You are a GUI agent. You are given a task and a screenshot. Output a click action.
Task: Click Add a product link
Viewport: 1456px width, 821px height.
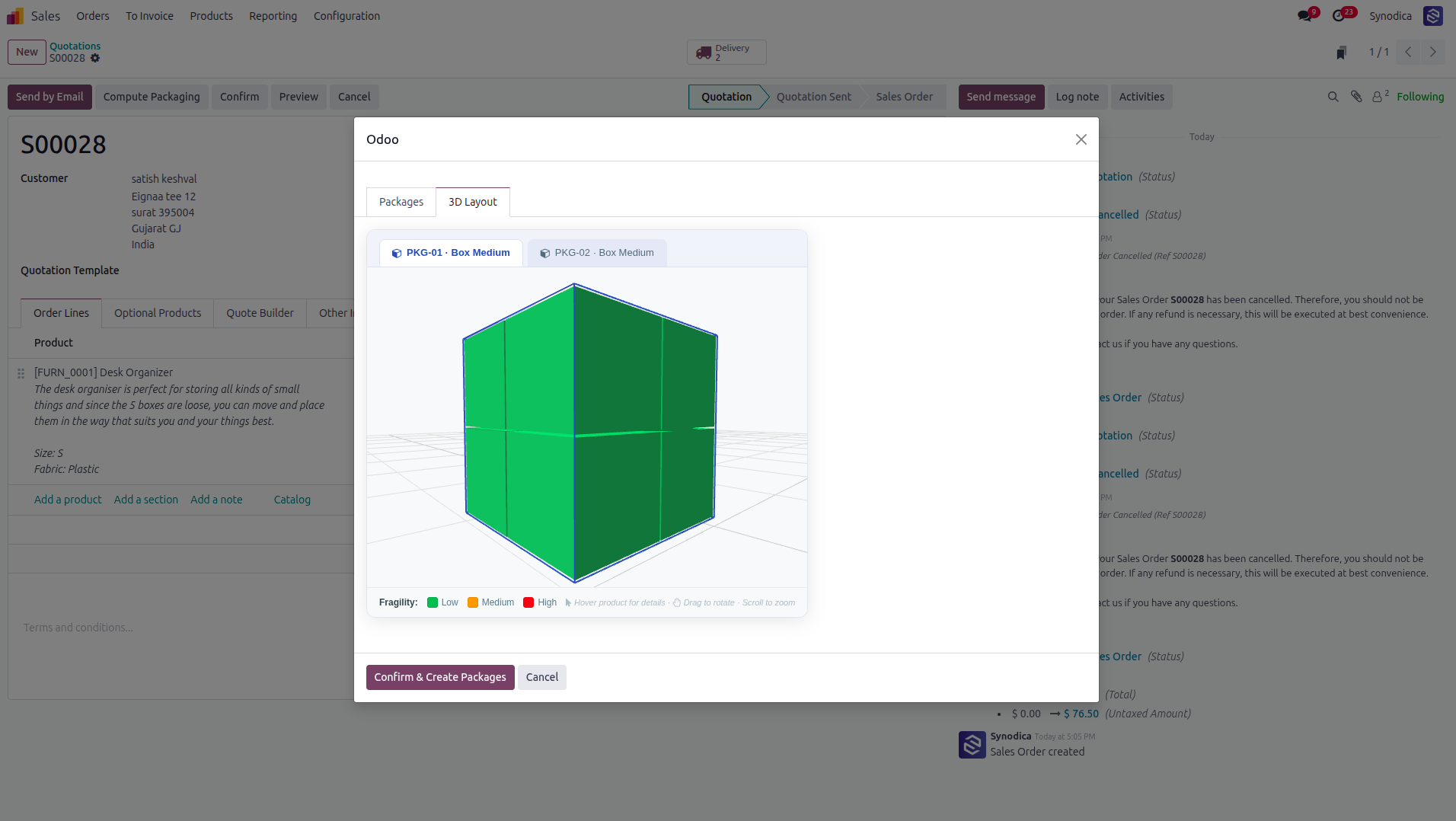[68, 500]
